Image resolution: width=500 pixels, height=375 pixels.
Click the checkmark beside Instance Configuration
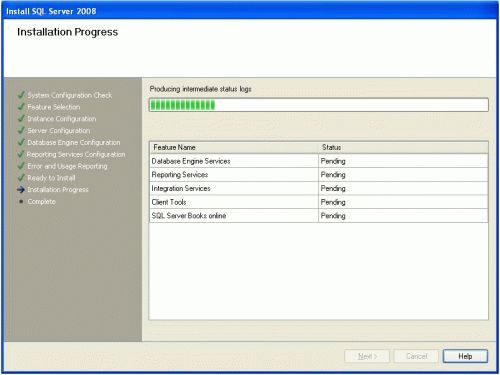click(x=21, y=118)
